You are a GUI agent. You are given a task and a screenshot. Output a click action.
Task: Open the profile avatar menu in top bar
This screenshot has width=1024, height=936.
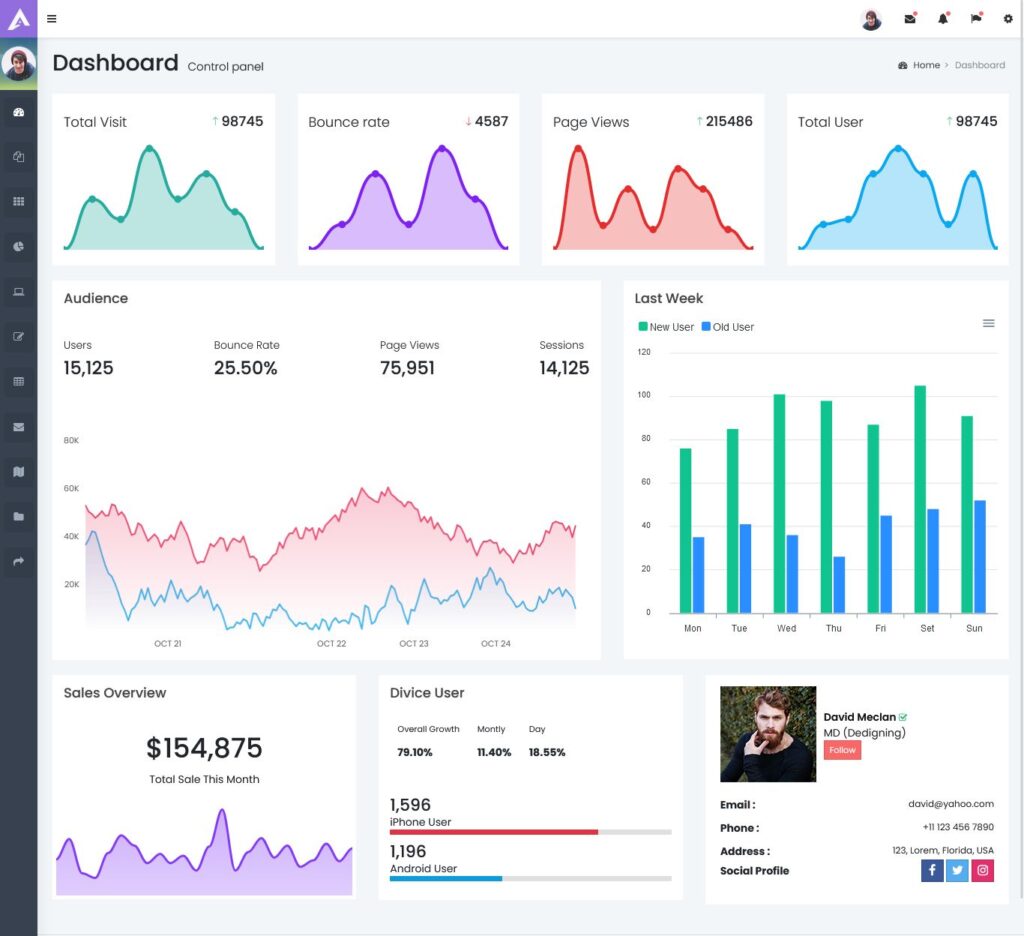coord(869,19)
